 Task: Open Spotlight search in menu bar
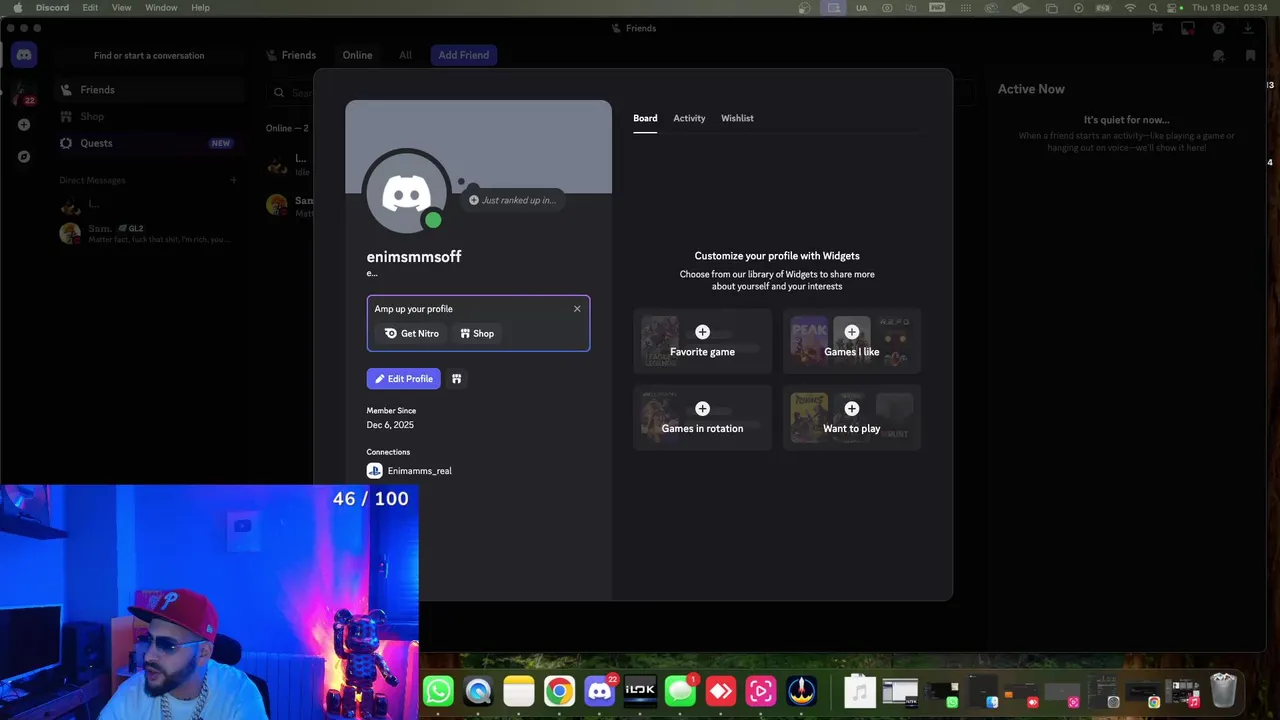click(x=1153, y=7)
